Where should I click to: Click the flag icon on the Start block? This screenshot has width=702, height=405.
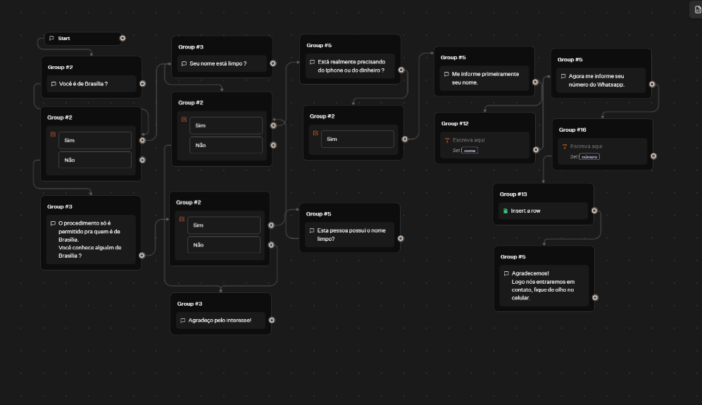[52, 39]
